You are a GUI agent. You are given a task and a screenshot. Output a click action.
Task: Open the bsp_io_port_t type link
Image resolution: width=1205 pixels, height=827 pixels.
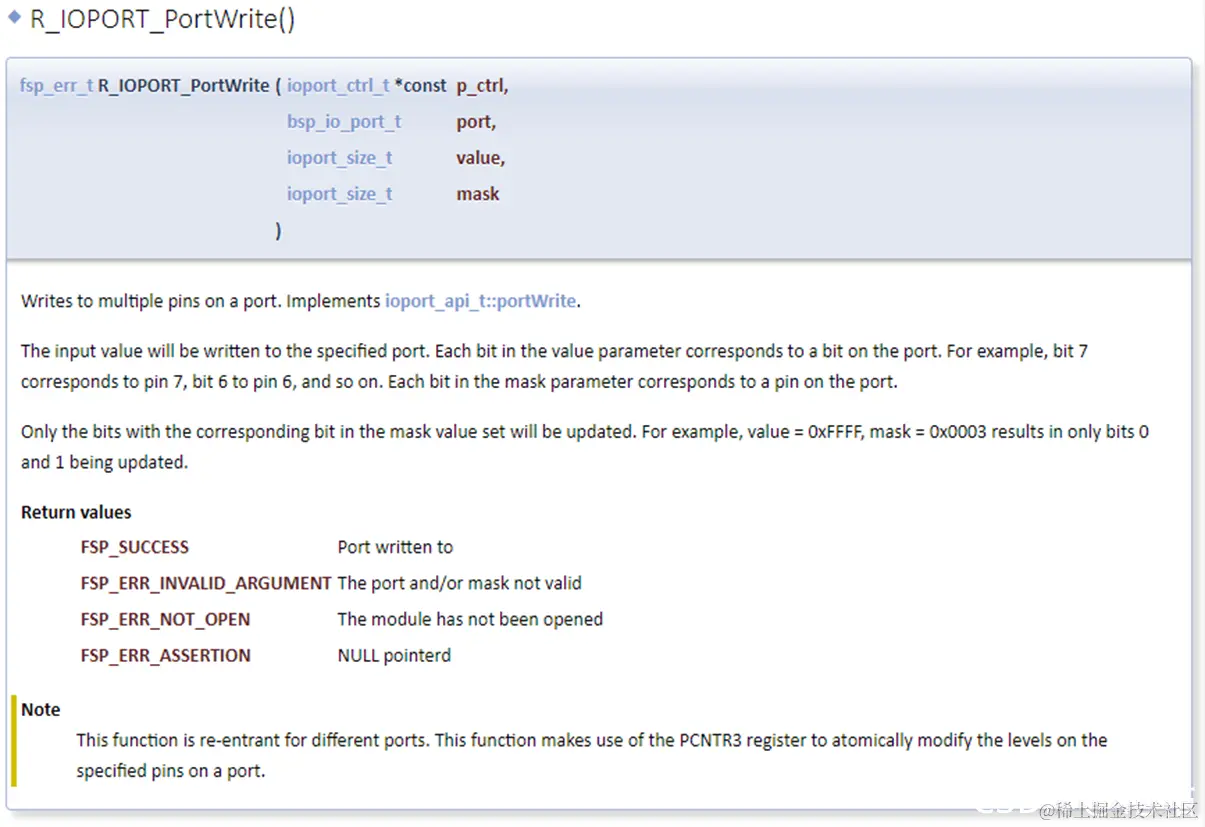[x=344, y=122]
